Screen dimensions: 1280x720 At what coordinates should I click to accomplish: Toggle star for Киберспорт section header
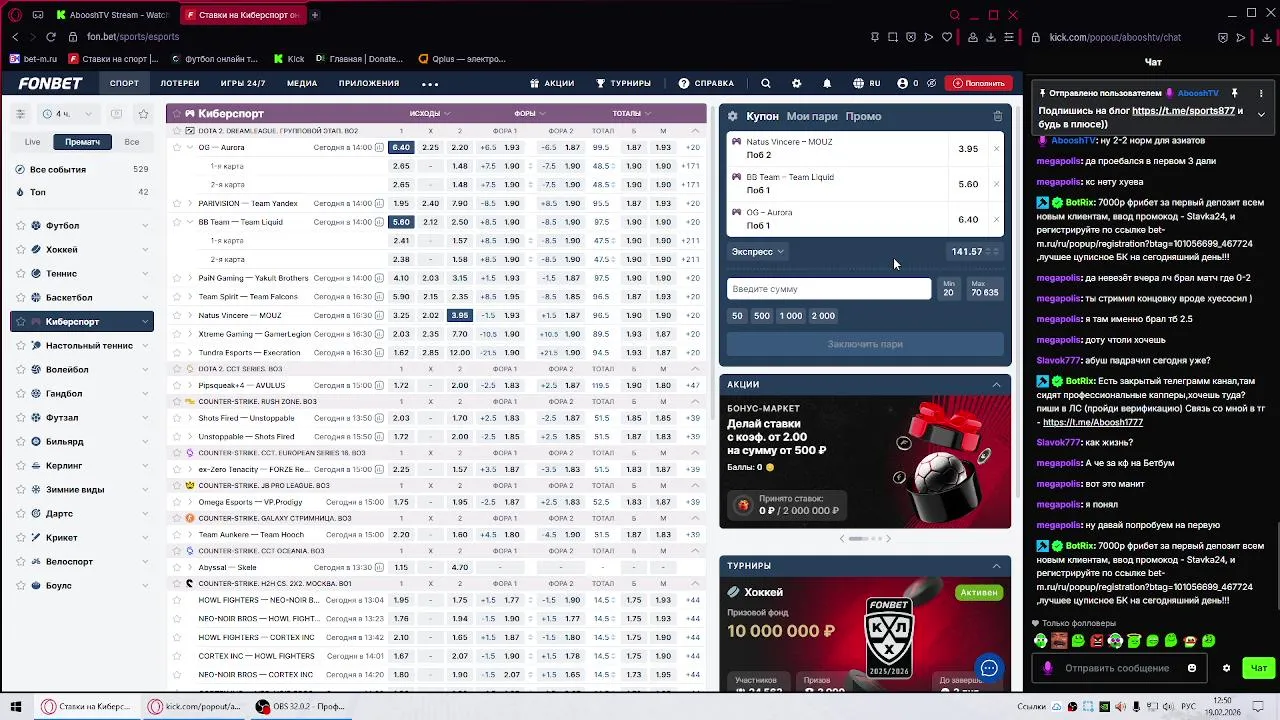point(175,114)
